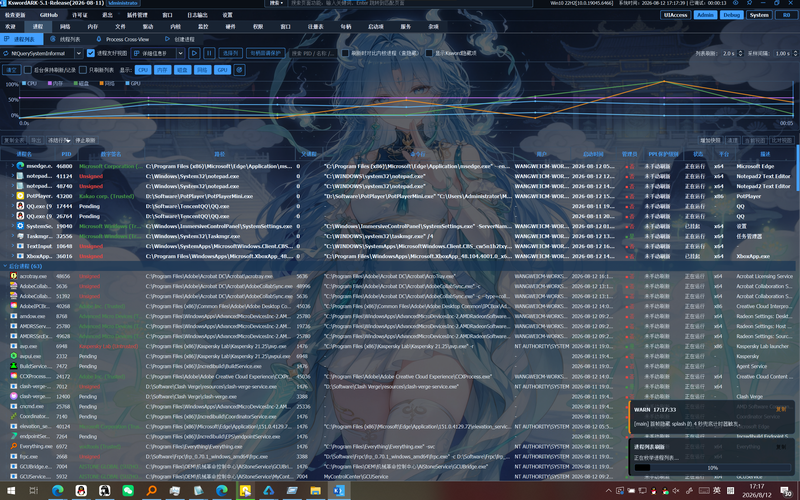Viewport: 800px width, 500px height.
Task: Open the 冻结行为 dropdown button
Action: [x=59, y=140]
